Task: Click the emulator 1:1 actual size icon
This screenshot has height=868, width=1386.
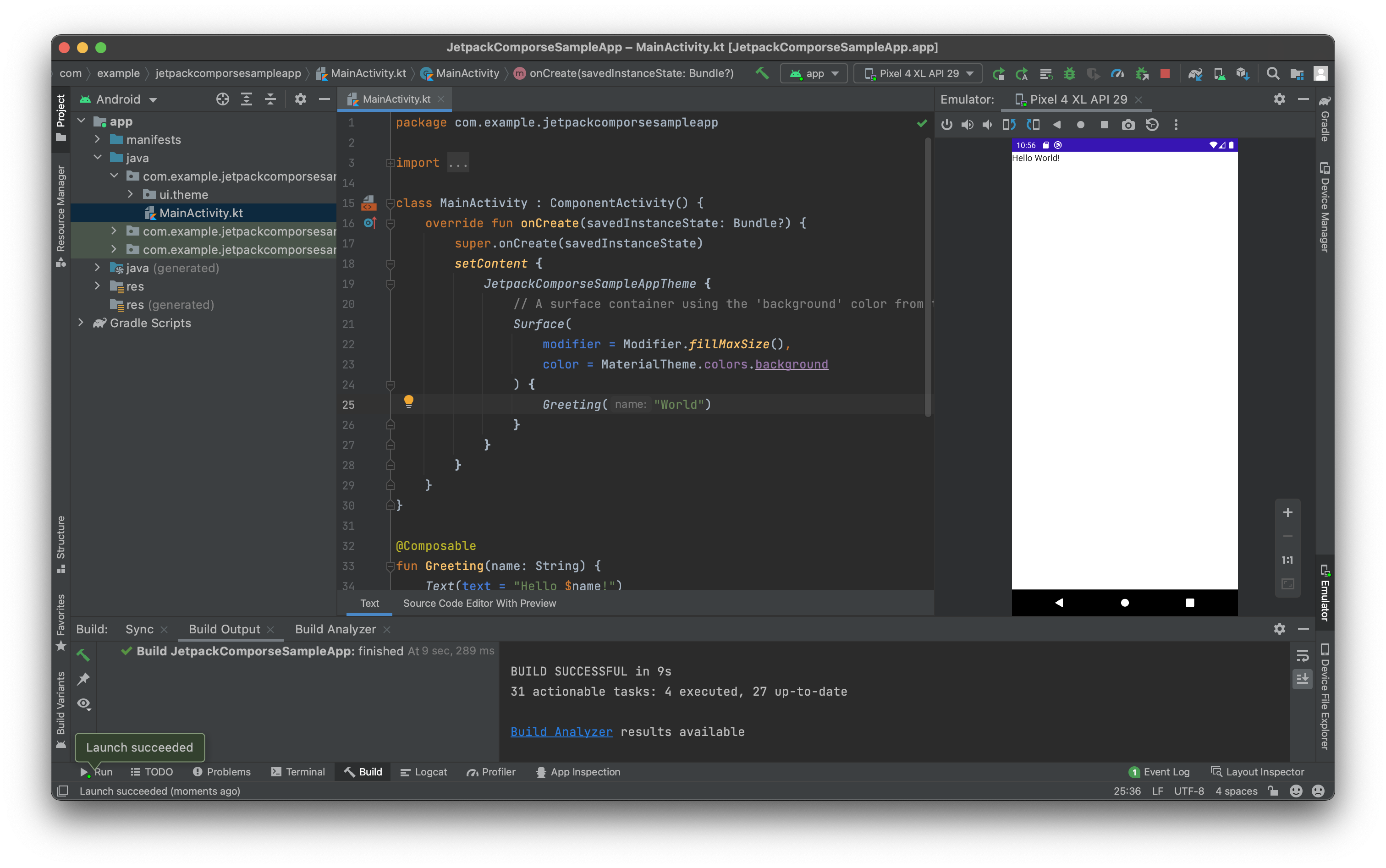Action: 1288,560
